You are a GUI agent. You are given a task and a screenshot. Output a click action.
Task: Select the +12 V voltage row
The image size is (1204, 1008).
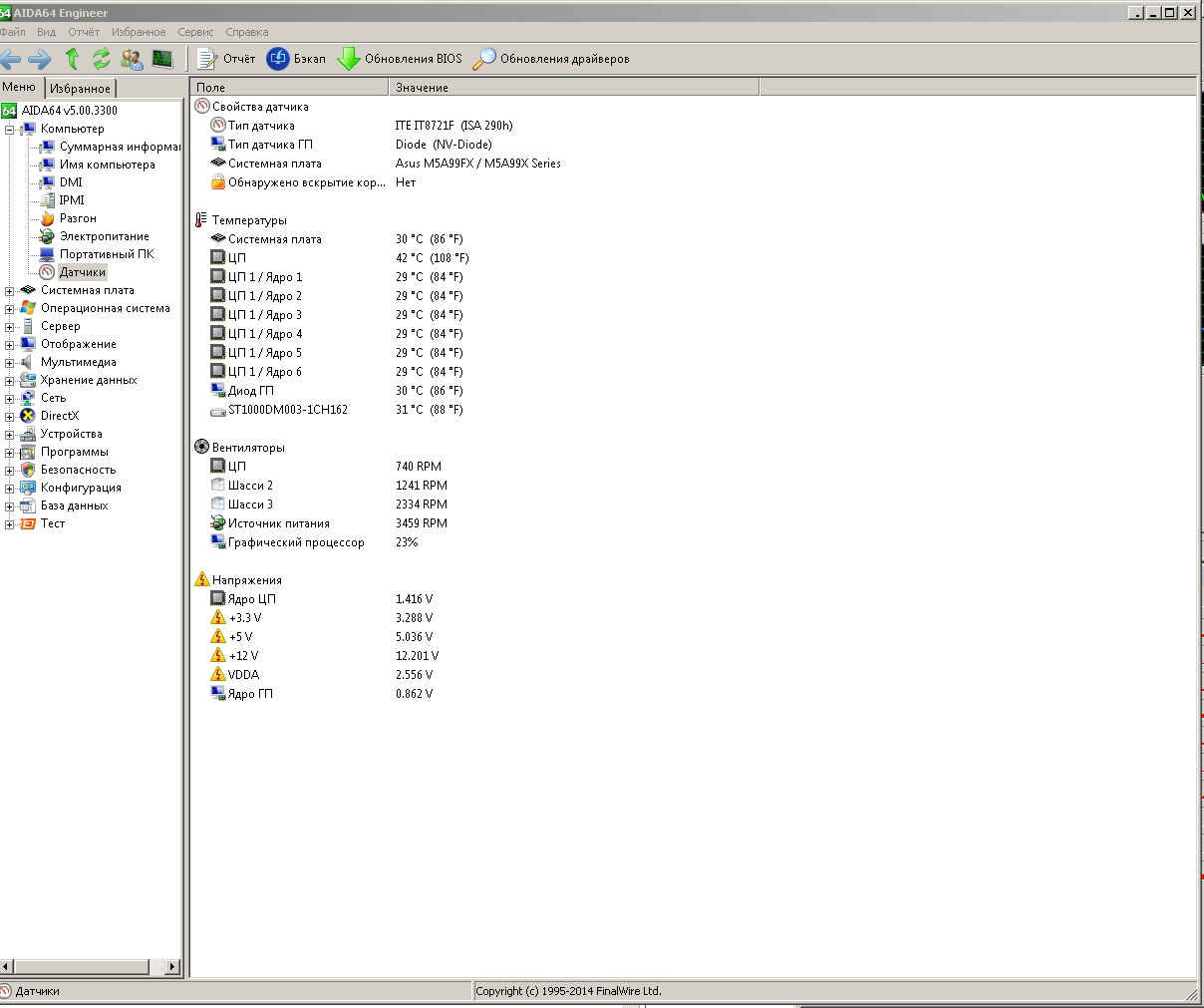693,656
